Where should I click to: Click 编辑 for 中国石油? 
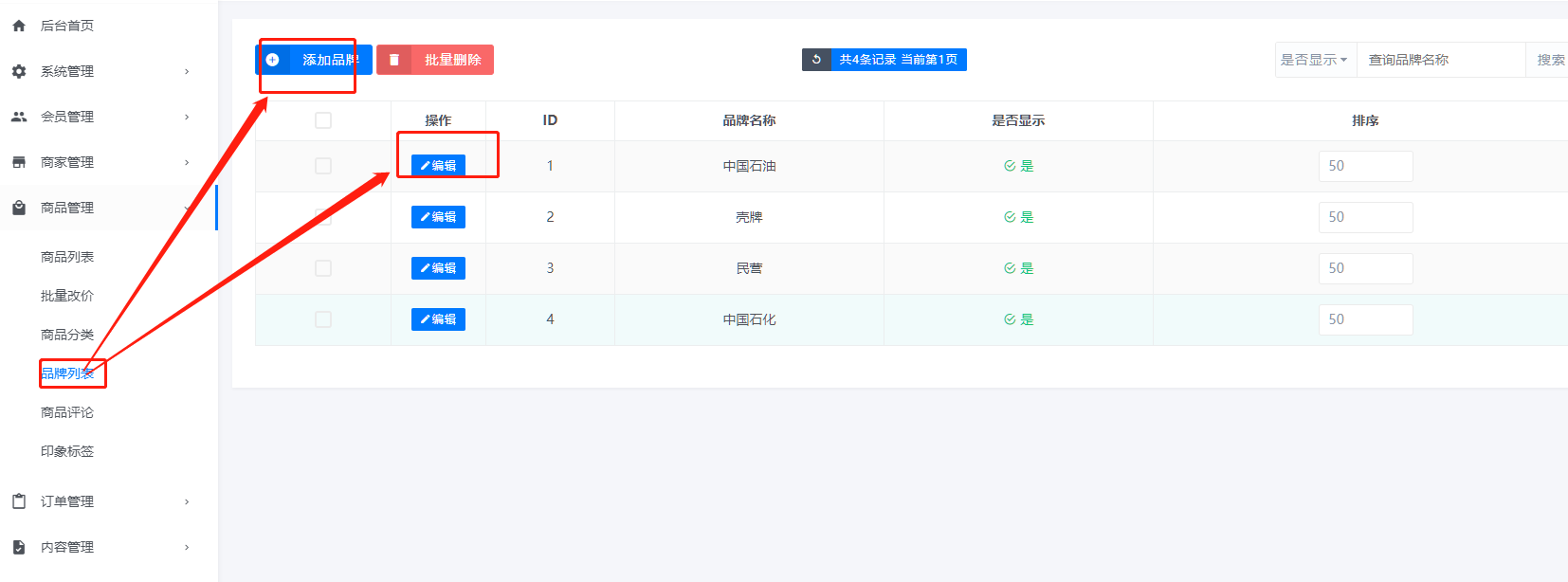coord(438,166)
